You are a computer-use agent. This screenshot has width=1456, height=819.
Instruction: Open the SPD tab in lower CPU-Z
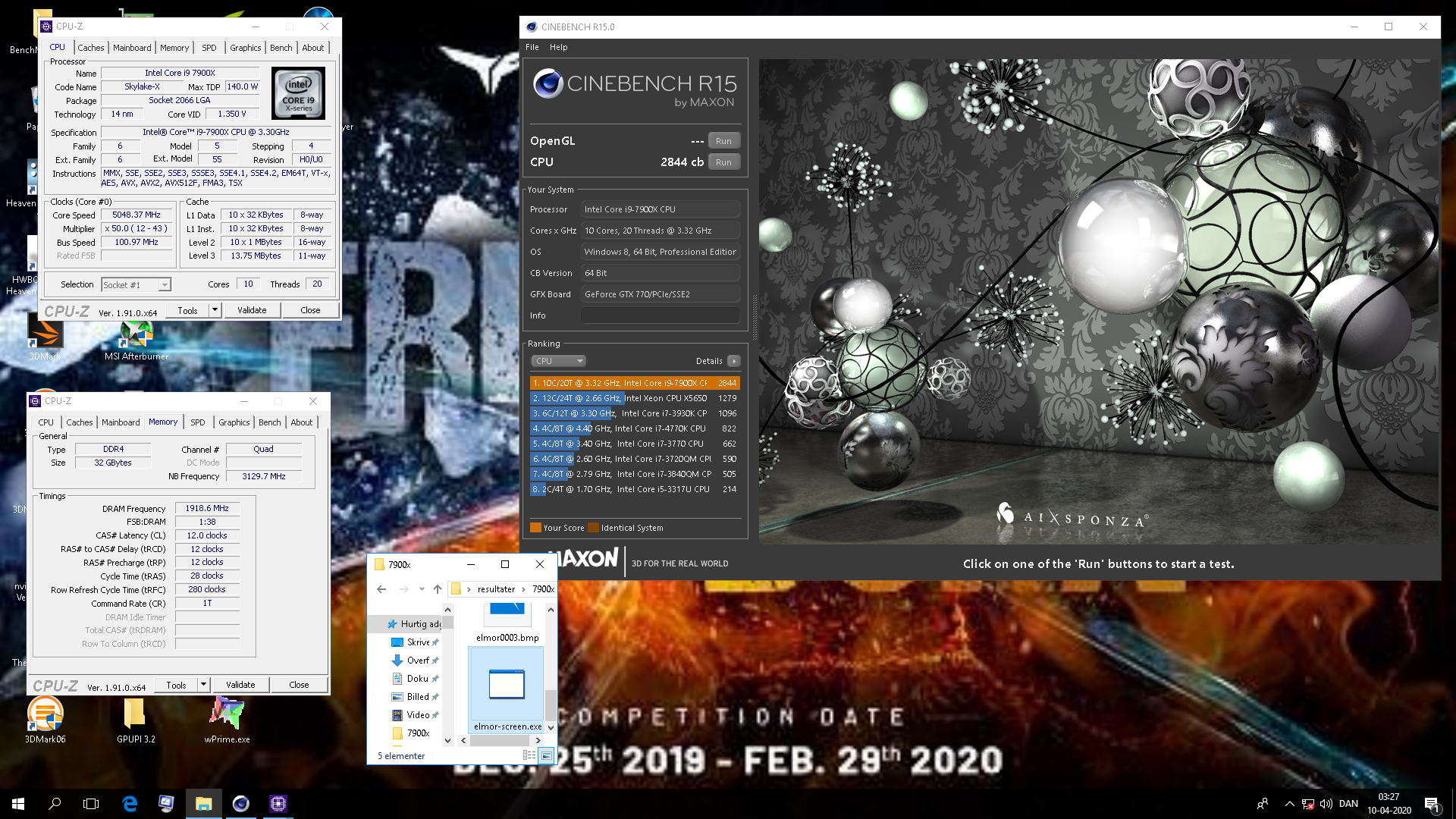click(x=198, y=422)
